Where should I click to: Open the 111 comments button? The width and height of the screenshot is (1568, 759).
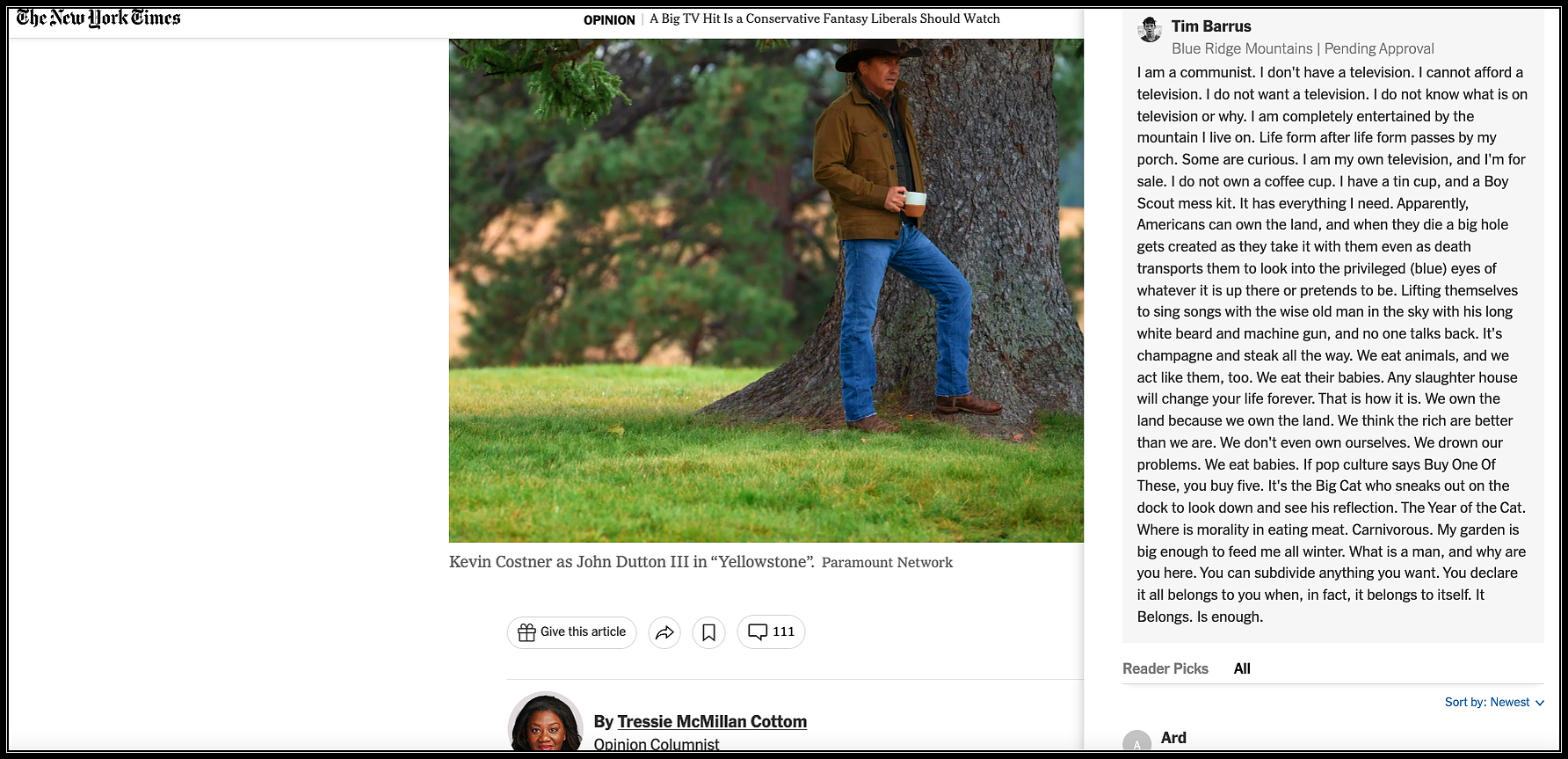tap(771, 632)
